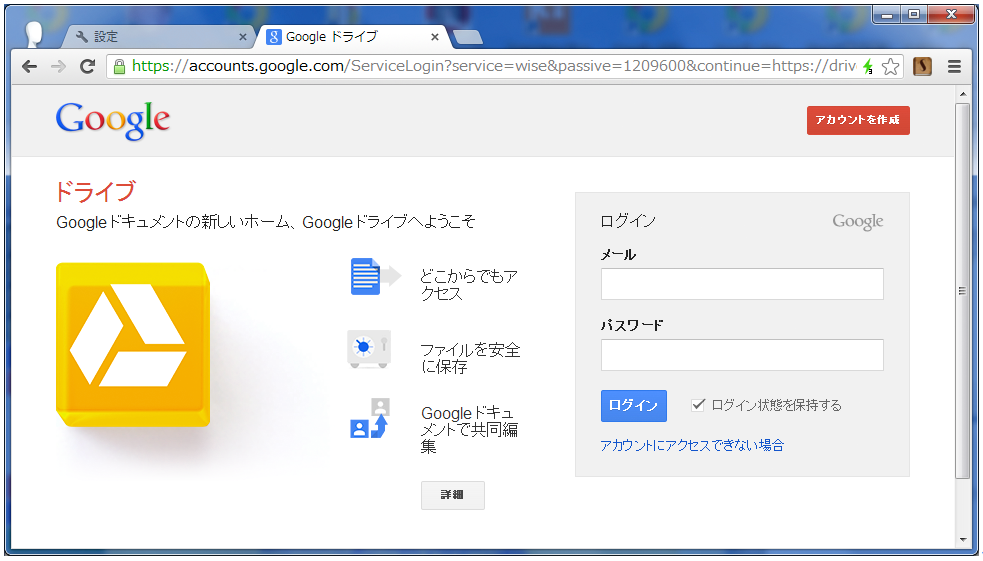This screenshot has width=983, height=561.
Task: Click the green padlock security icon
Action: pos(119,66)
